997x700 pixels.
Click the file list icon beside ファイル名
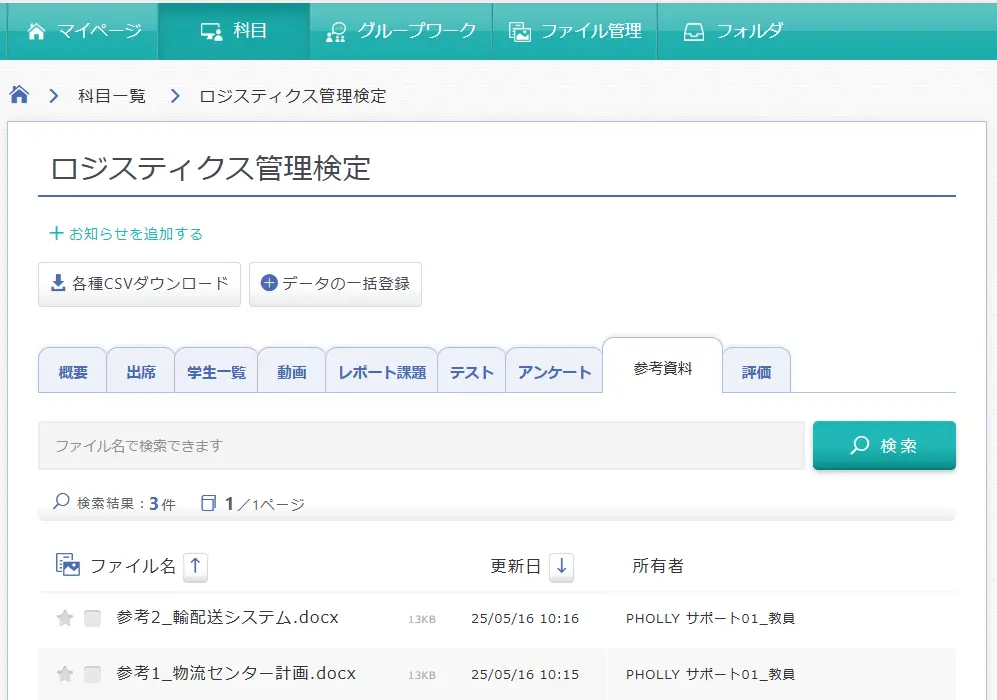pos(68,565)
